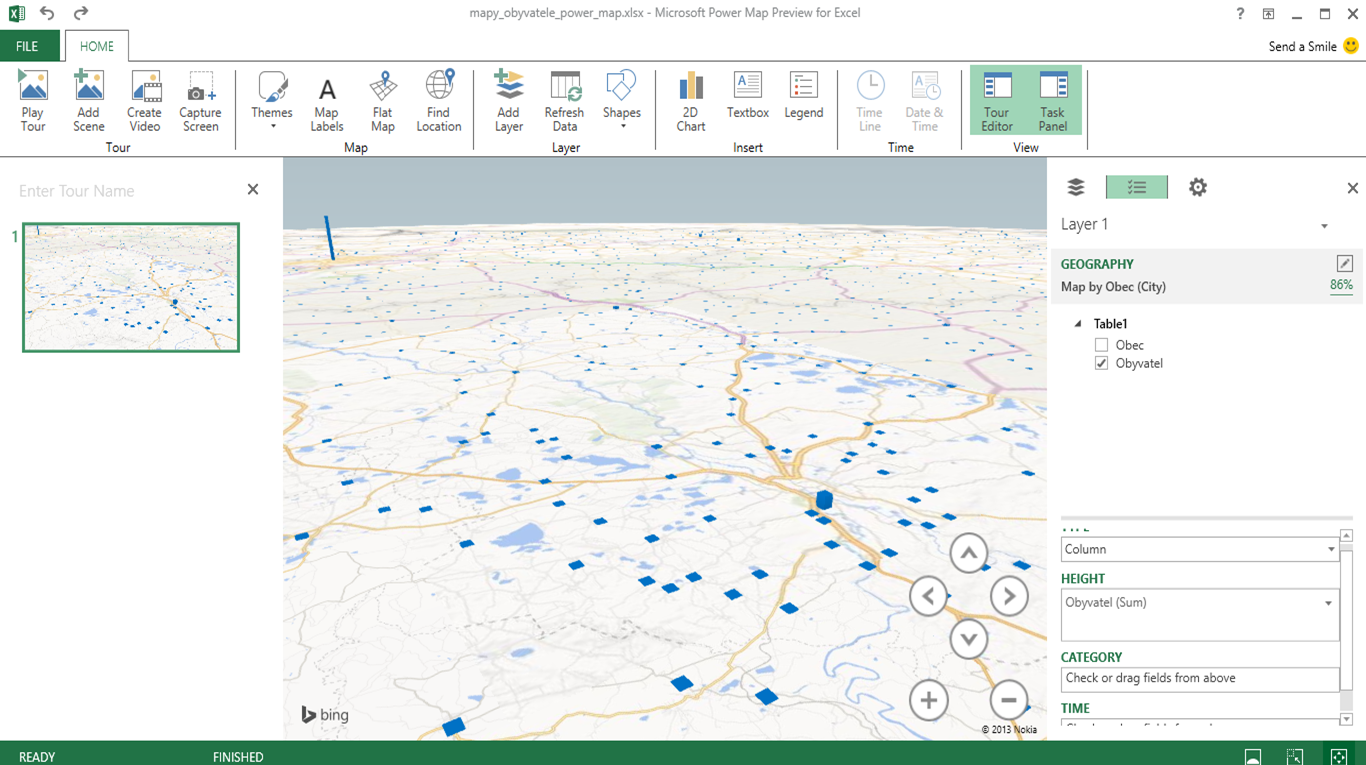Toggle Map Labels on the map
The image size is (1366, 765).
point(327,101)
